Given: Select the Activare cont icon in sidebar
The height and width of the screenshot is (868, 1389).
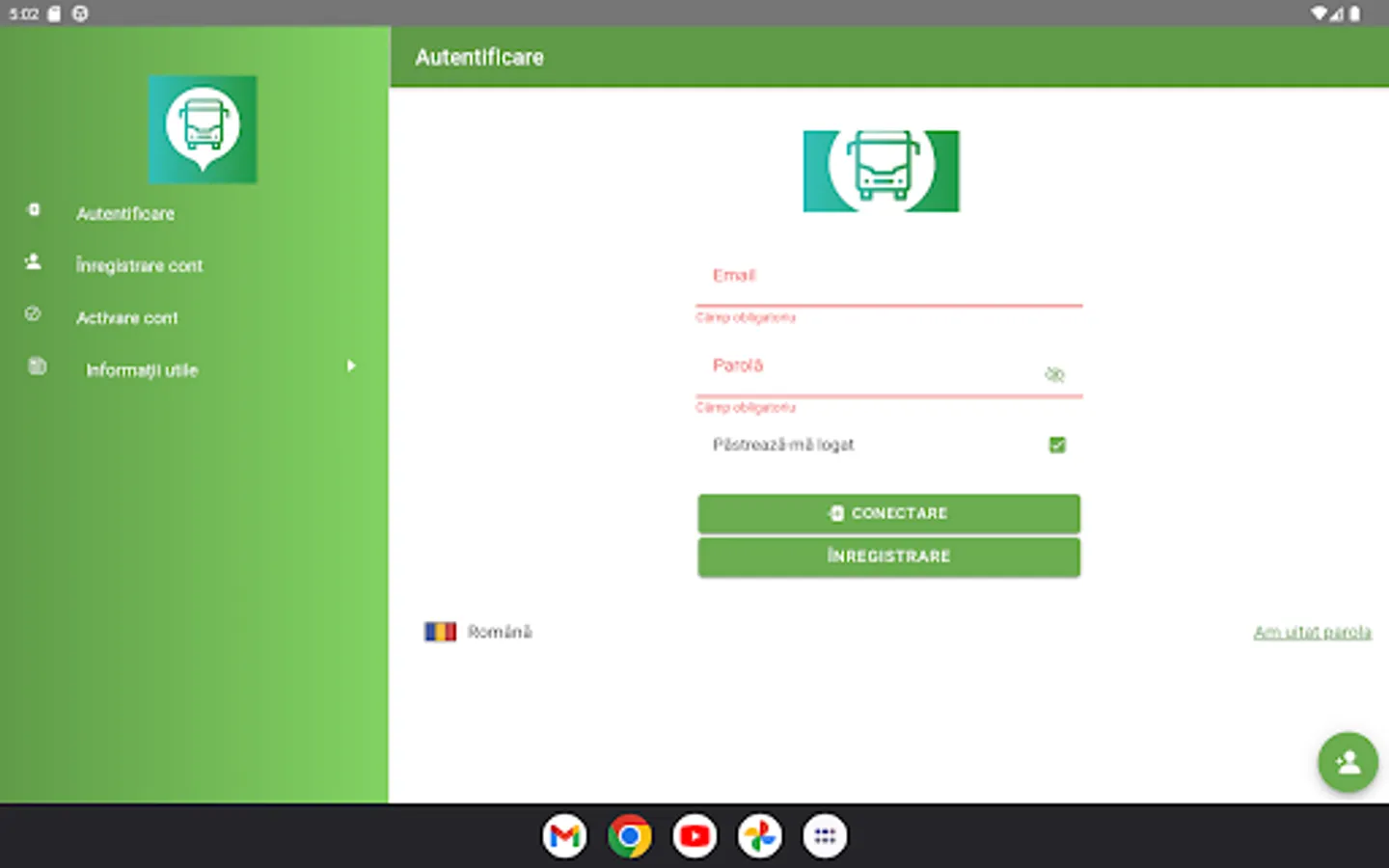Looking at the screenshot, I should click(34, 312).
